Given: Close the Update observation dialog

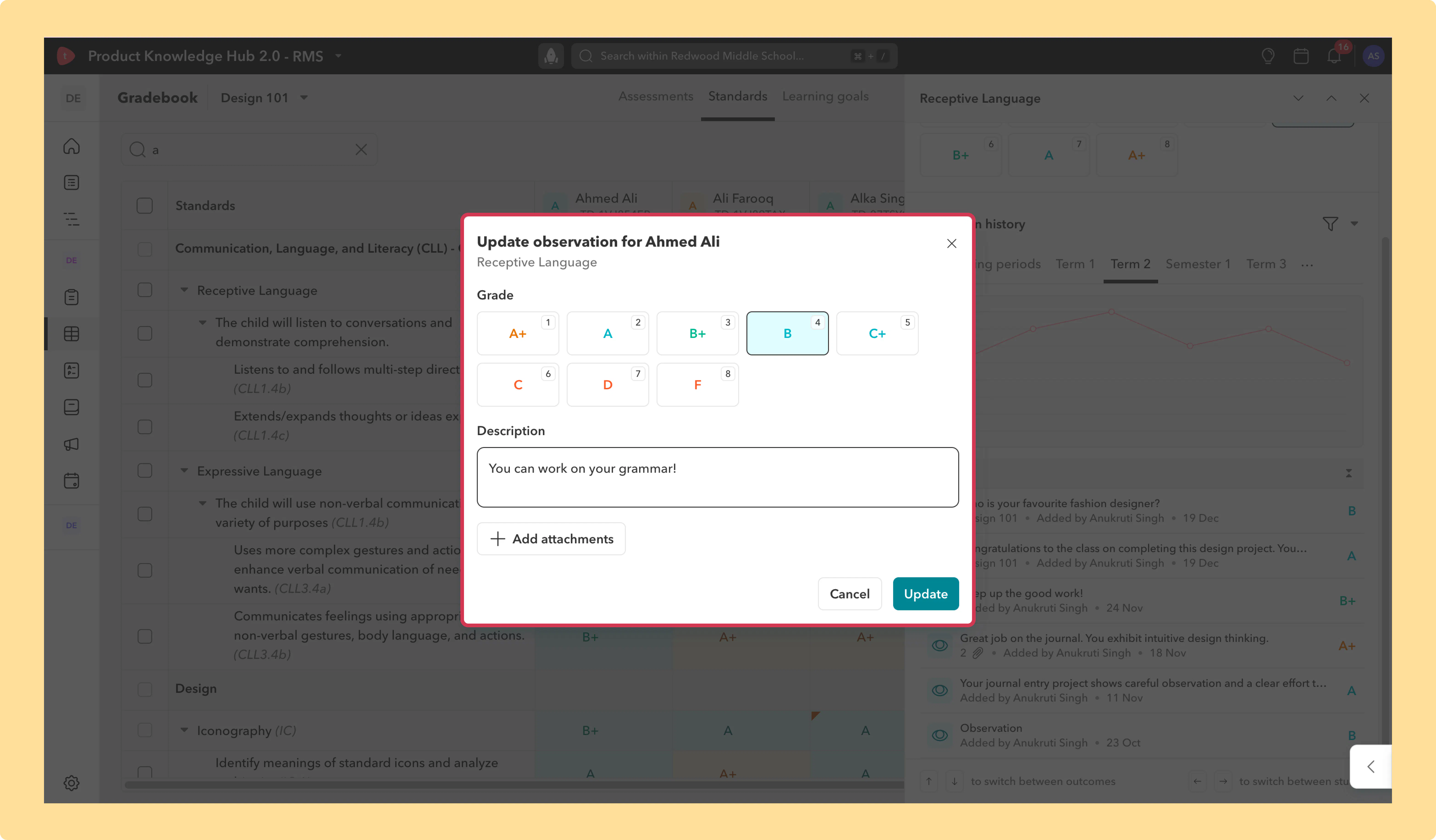Looking at the screenshot, I should click(x=952, y=243).
